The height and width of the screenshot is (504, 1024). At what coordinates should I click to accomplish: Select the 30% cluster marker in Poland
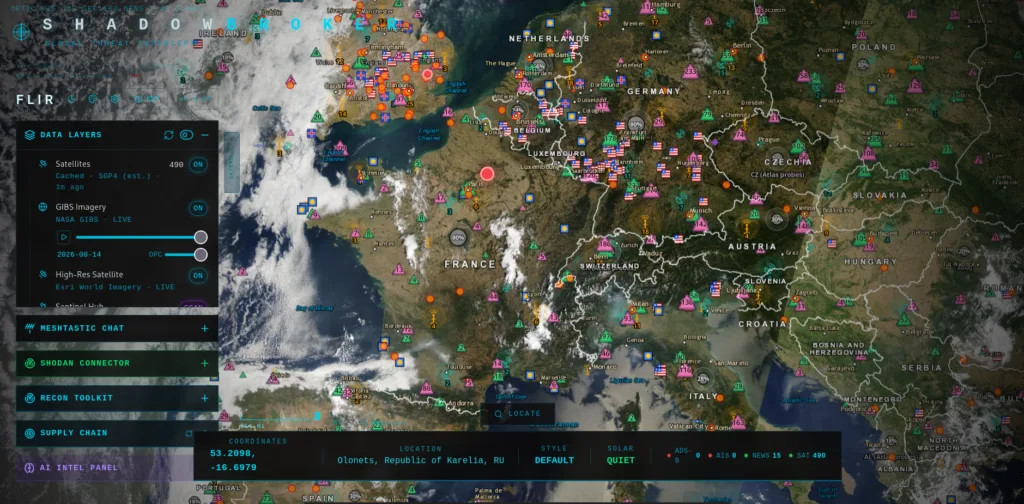pyautogui.click(x=862, y=65)
